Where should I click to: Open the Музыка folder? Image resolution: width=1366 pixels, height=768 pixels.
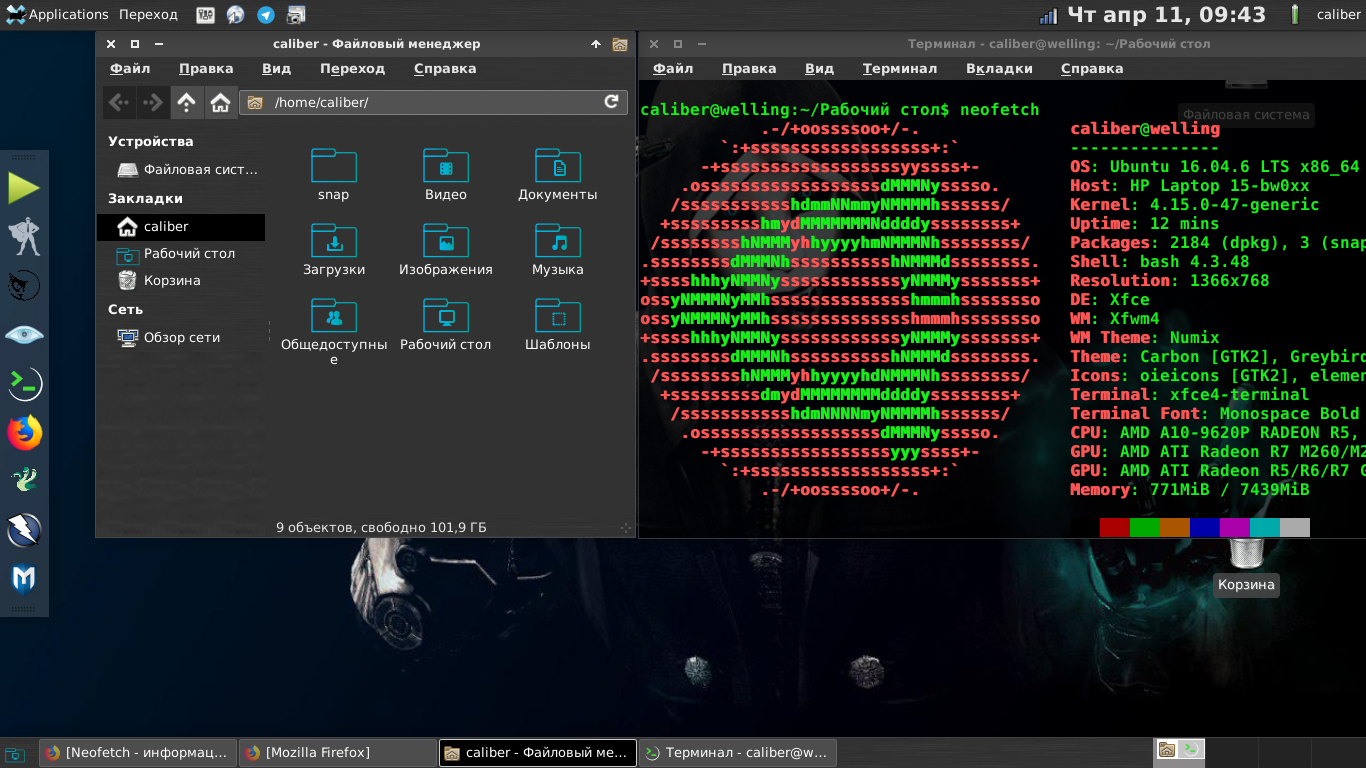558,250
